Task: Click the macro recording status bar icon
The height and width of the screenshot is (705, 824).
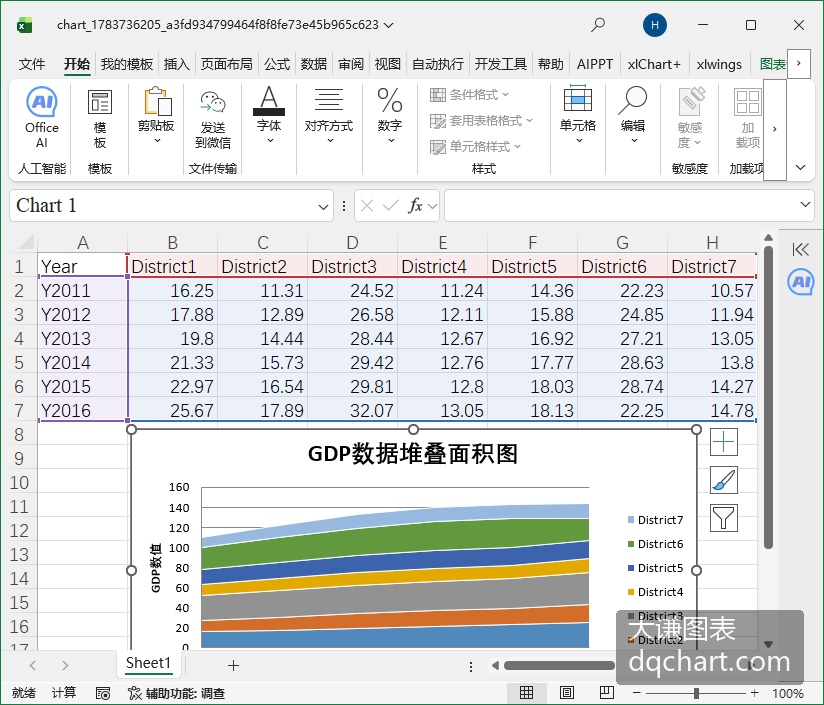Action: [x=103, y=693]
